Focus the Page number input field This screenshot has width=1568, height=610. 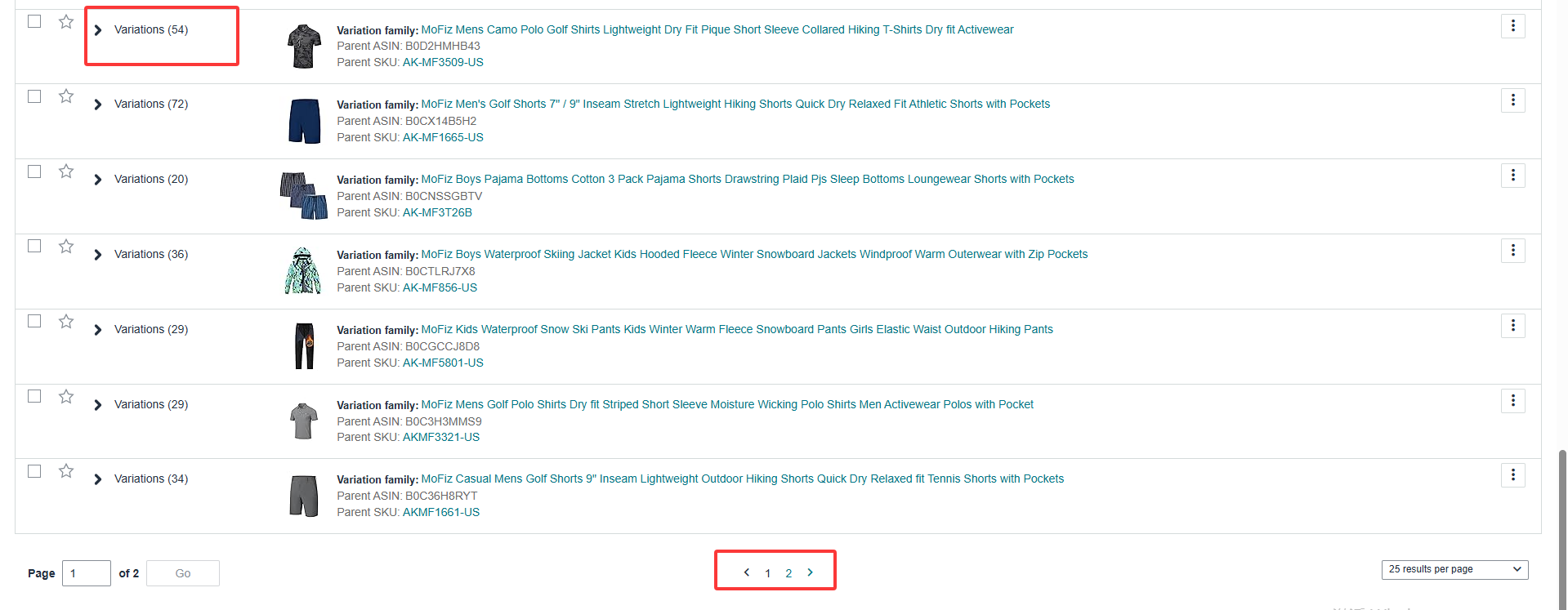[87, 573]
